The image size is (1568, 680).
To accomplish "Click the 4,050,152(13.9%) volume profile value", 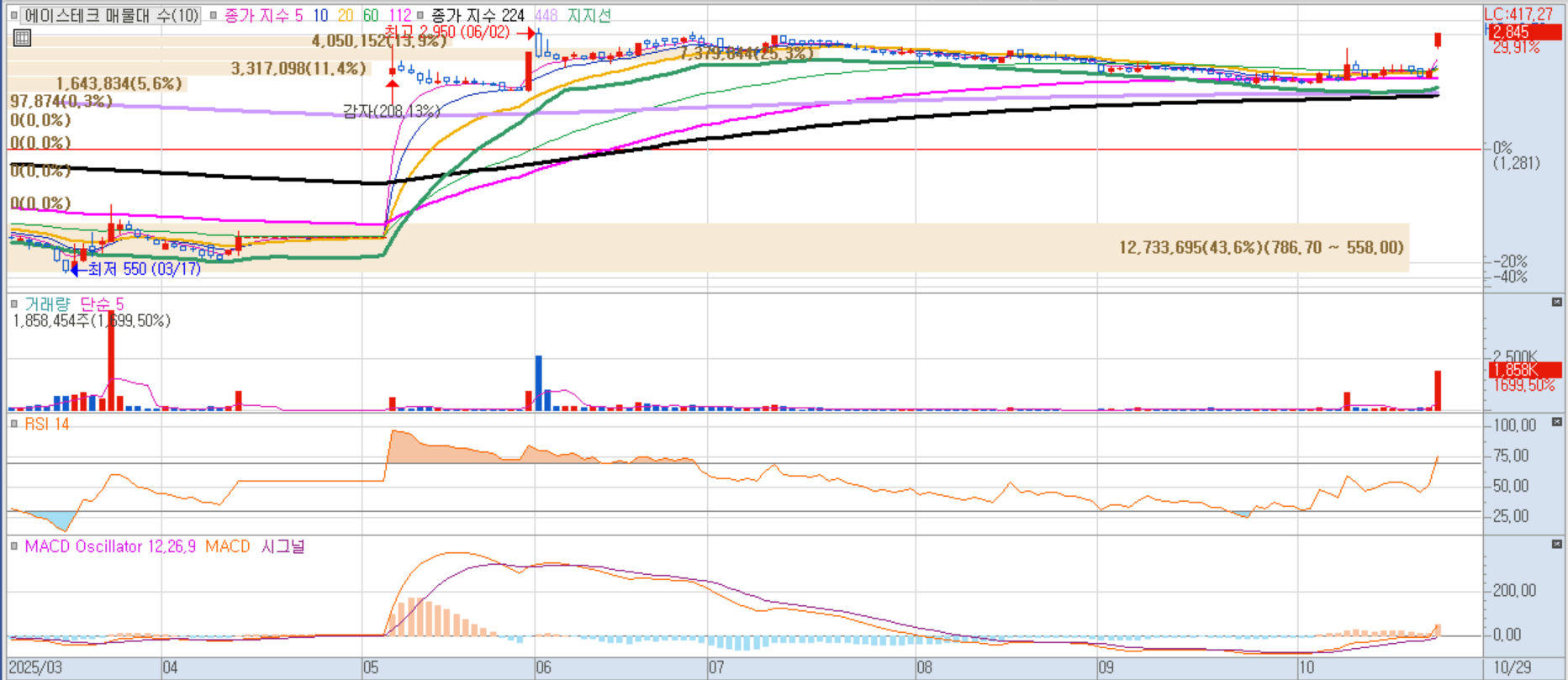I will tap(378, 41).
